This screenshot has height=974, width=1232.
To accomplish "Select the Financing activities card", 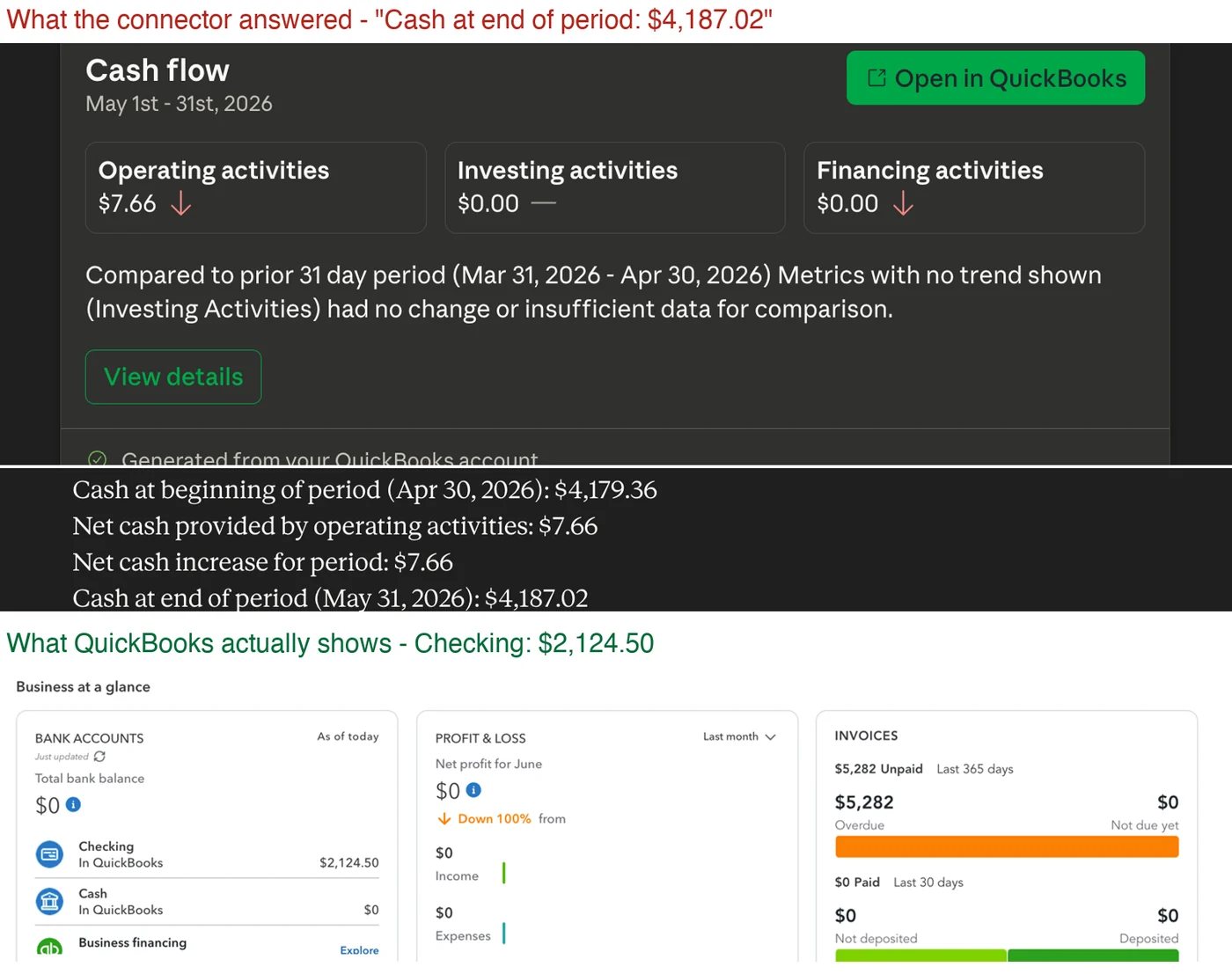I will (974, 187).
